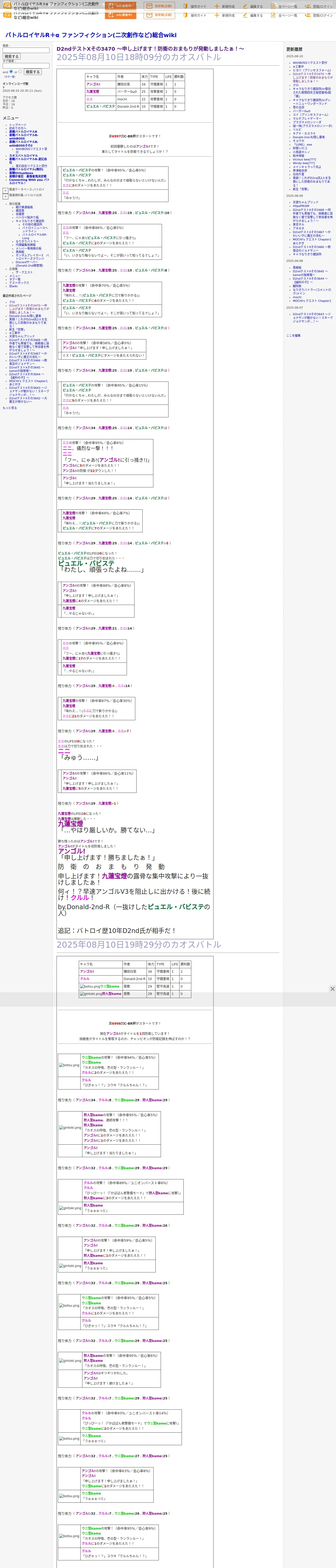This screenshot has width=336, height=1568.
Task: Click the 検索する button beside tag search
Action: point(32,72)
